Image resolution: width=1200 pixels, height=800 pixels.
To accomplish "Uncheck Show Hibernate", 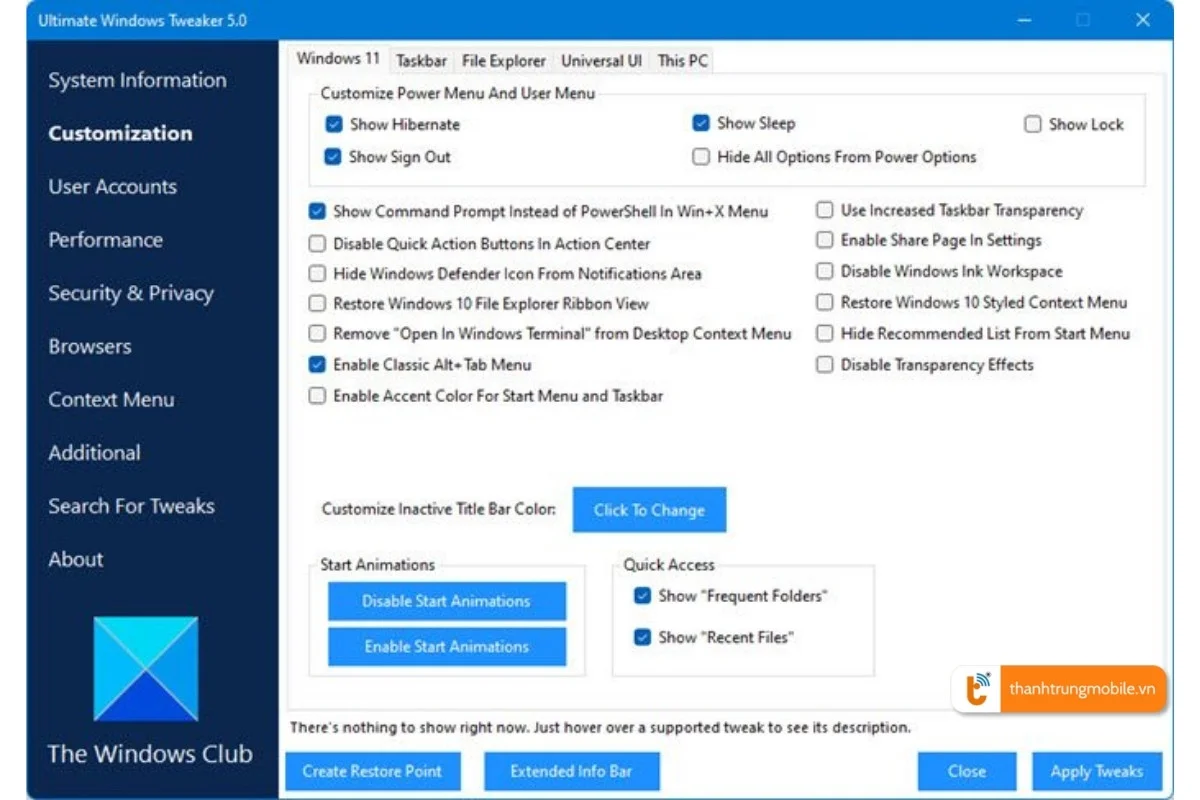I will [333, 124].
